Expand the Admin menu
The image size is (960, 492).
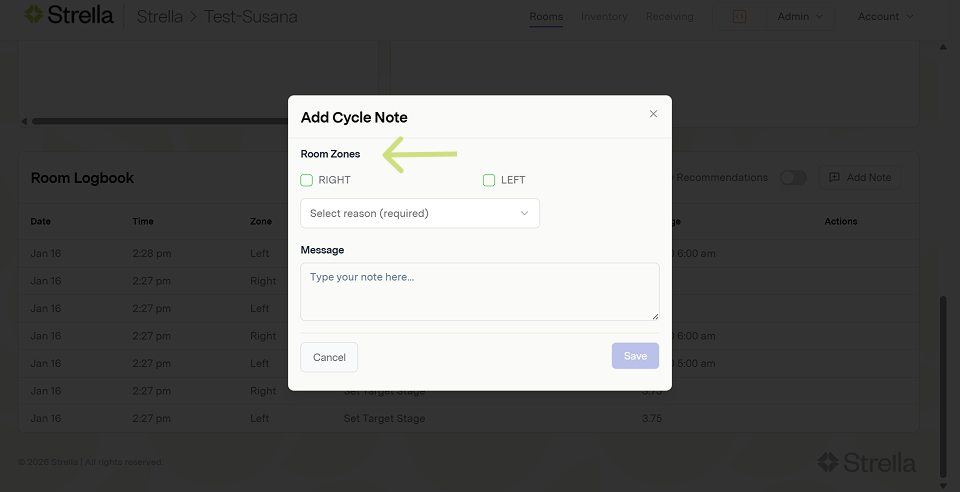coord(800,17)
